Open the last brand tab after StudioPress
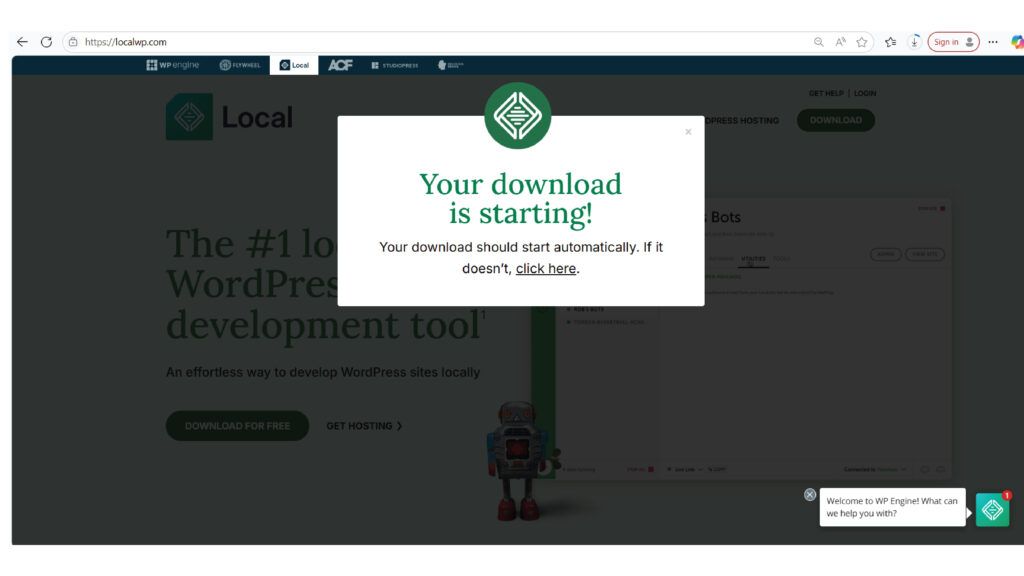1024x576 pixels. click(450, 65)
